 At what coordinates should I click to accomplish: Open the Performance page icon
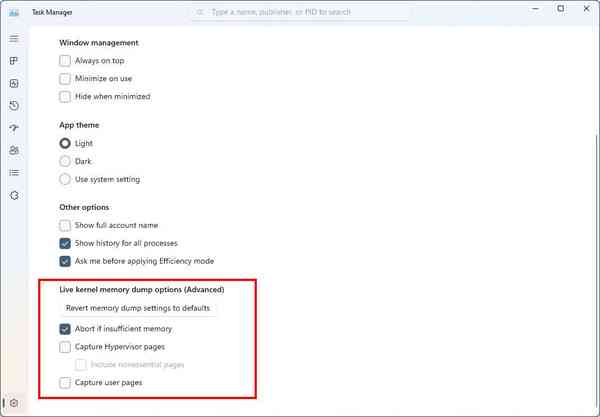pos(14,83)
